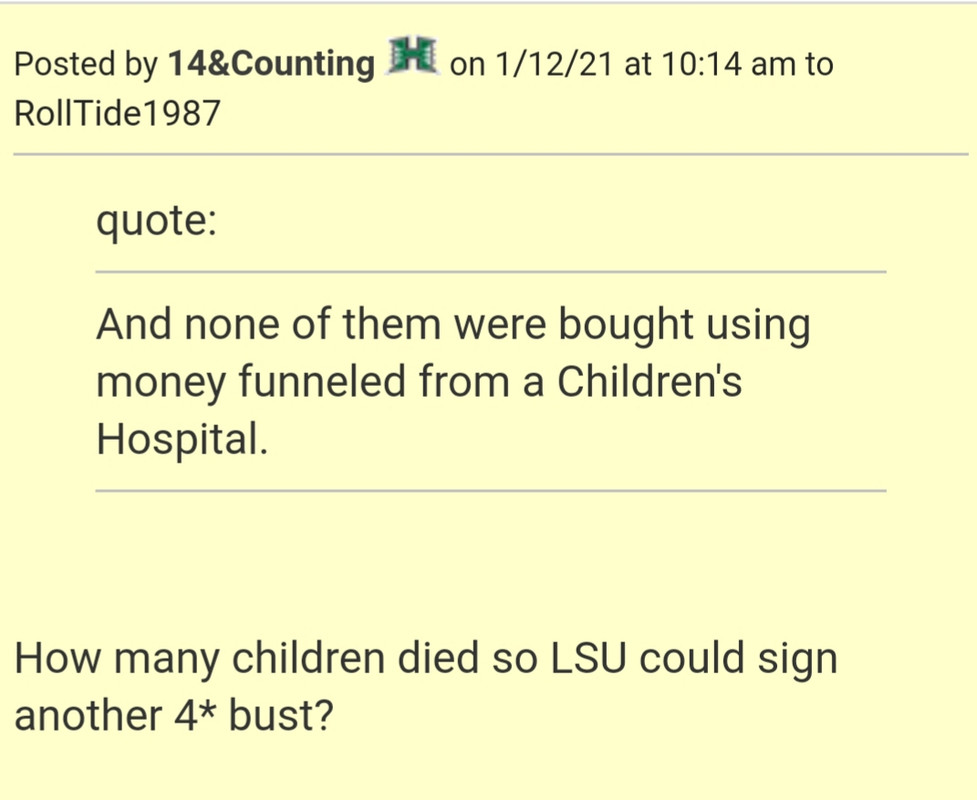The height and width of the screenshot is (800, 977).
Task: Open the RollTide1987 replied-to user link
Action: point(117,113)
